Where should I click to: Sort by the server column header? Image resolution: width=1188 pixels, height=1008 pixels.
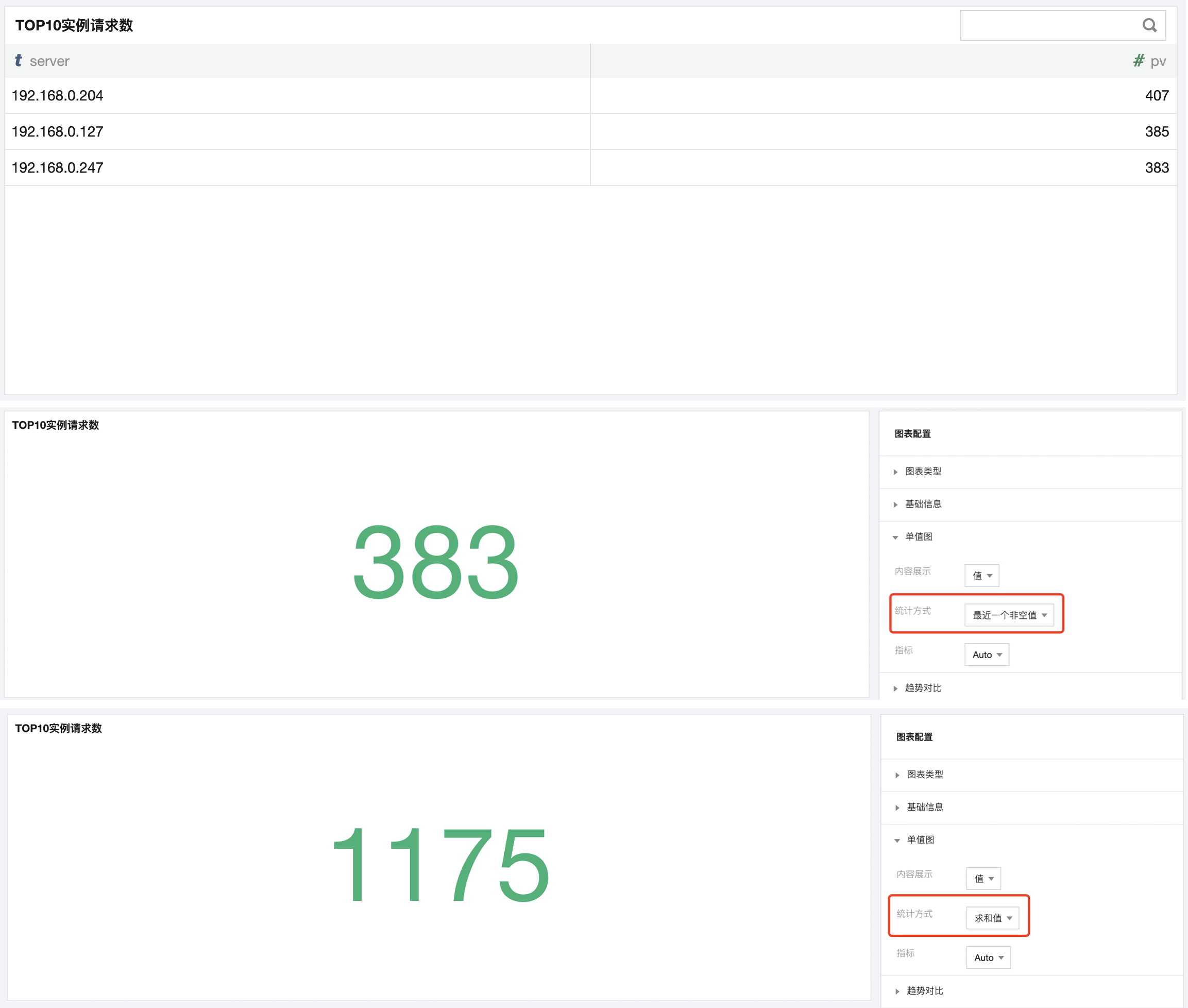[x=49, y=61]
